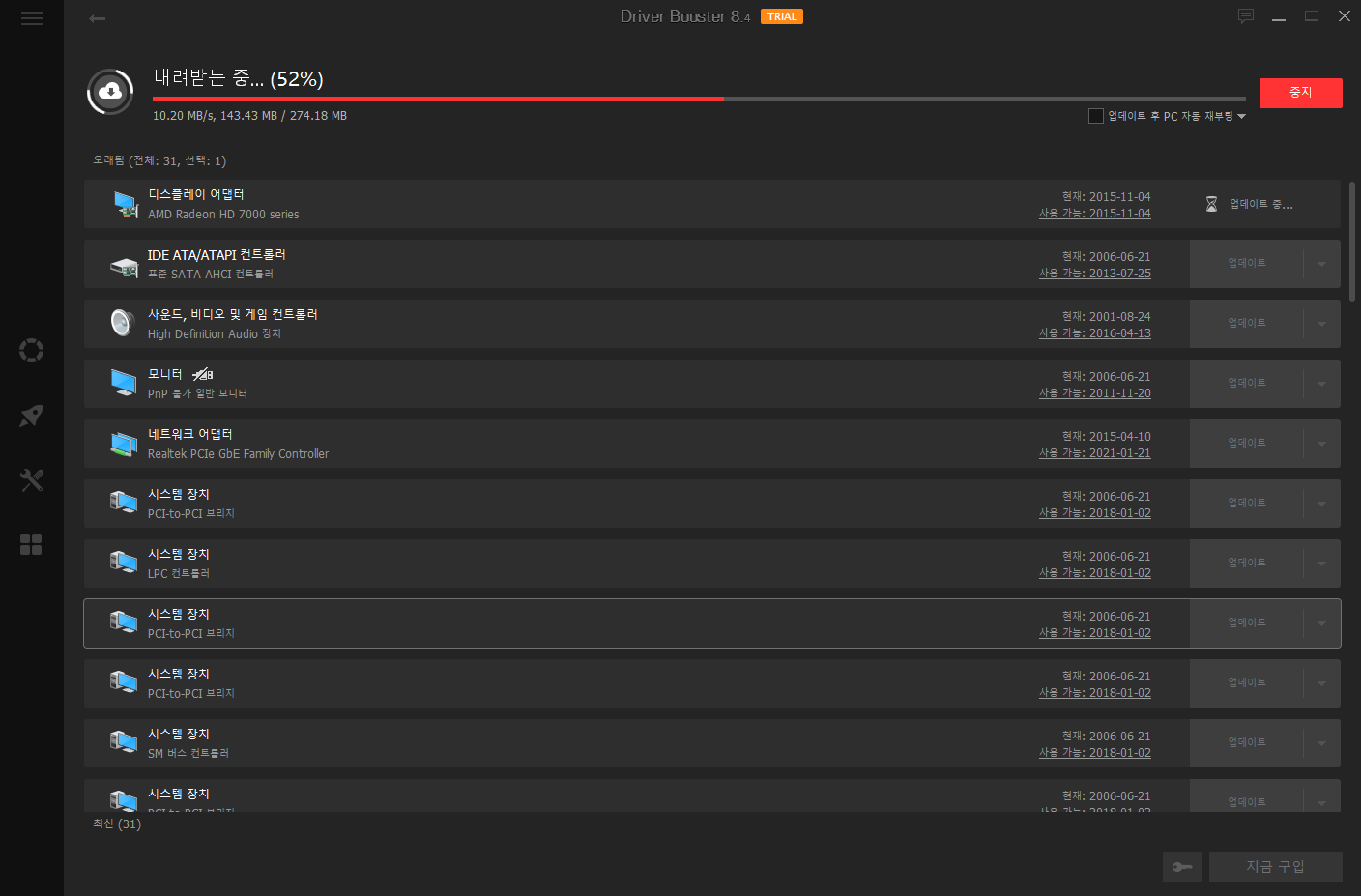Click the LPC 컨트롤러 system device icon
This screenshot has width=1361, height=896.
tap(124, 562)
